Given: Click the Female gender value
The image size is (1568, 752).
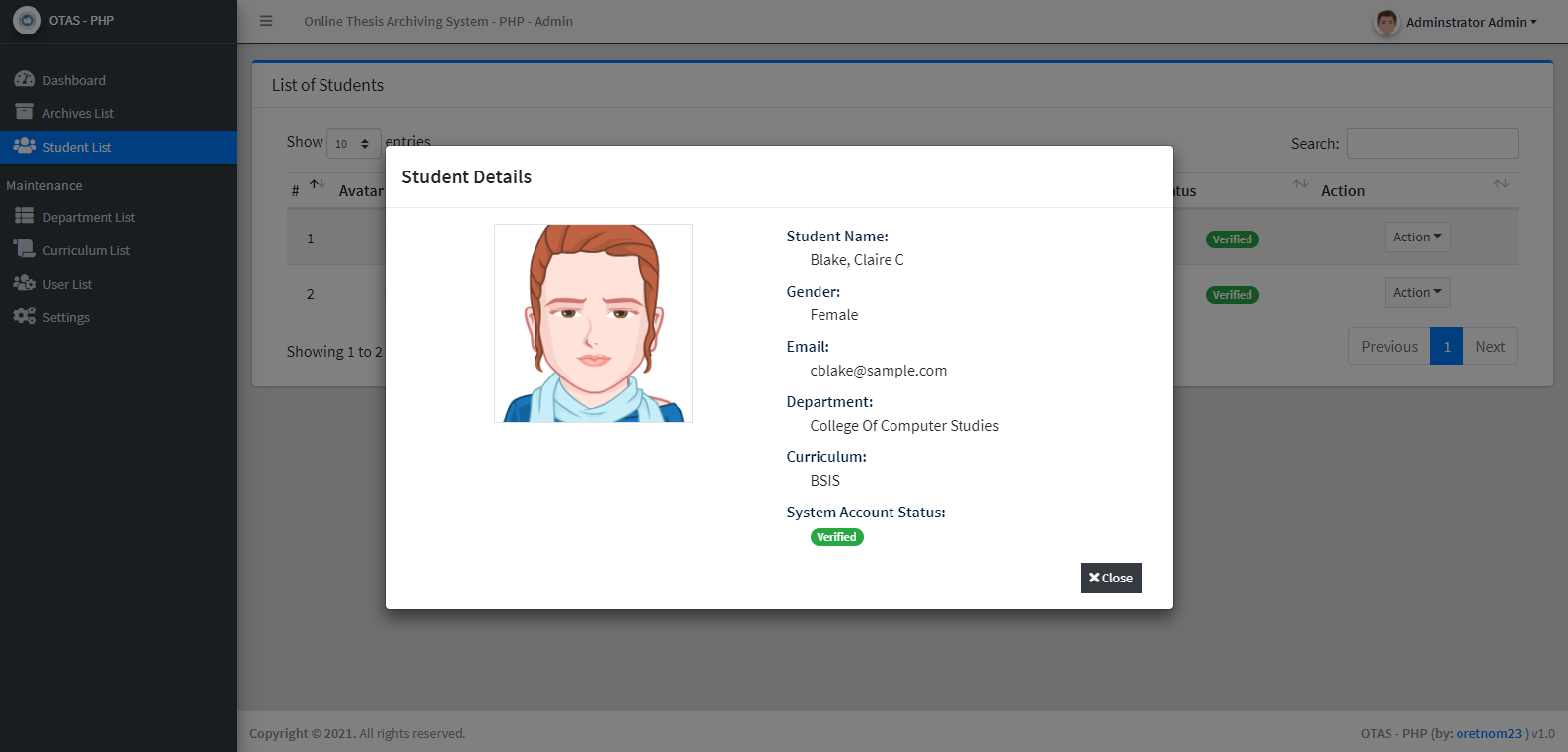Looking at the screenshot, I should 834,315.
